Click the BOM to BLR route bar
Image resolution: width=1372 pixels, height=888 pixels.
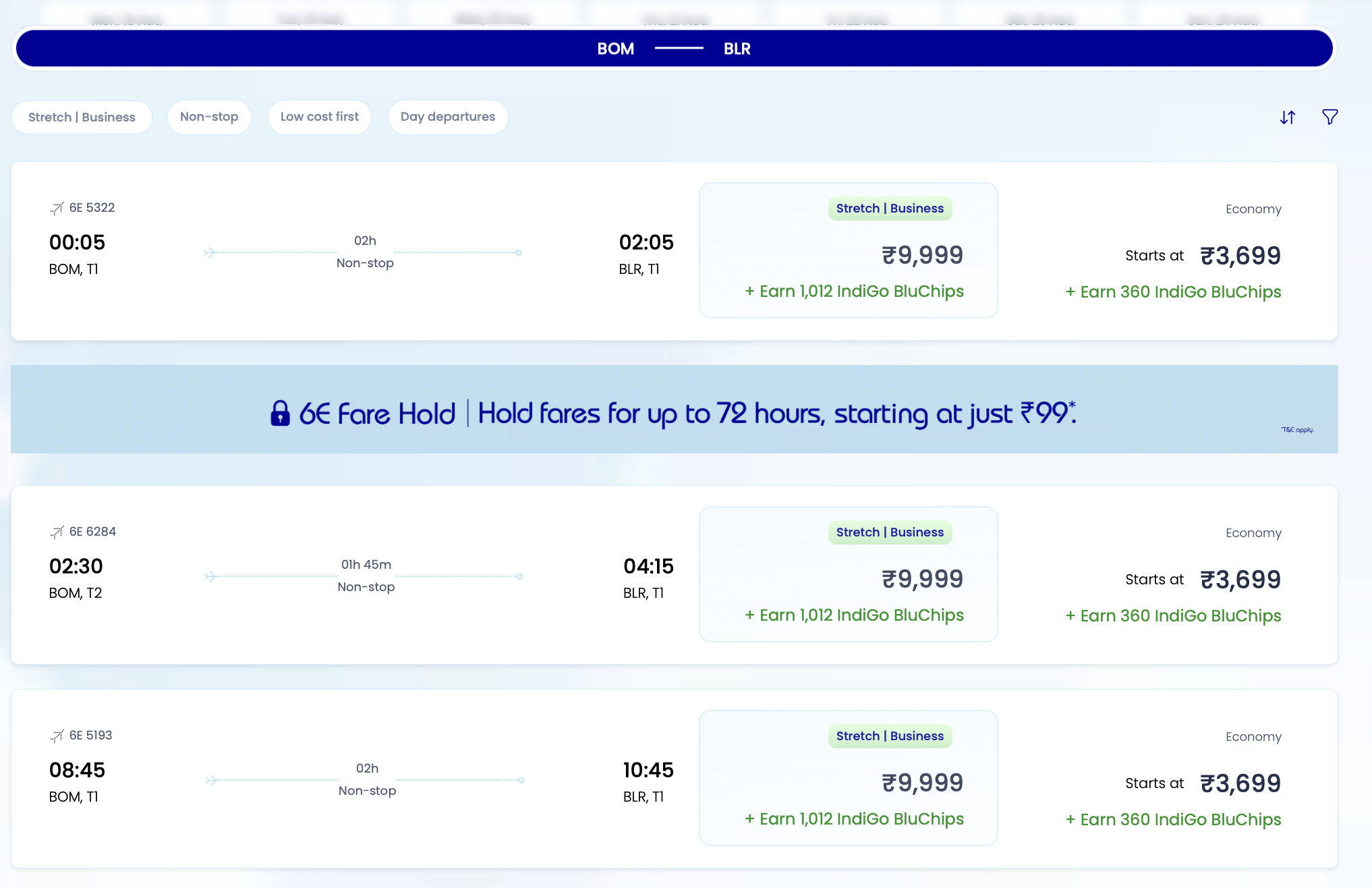[673, 49]
